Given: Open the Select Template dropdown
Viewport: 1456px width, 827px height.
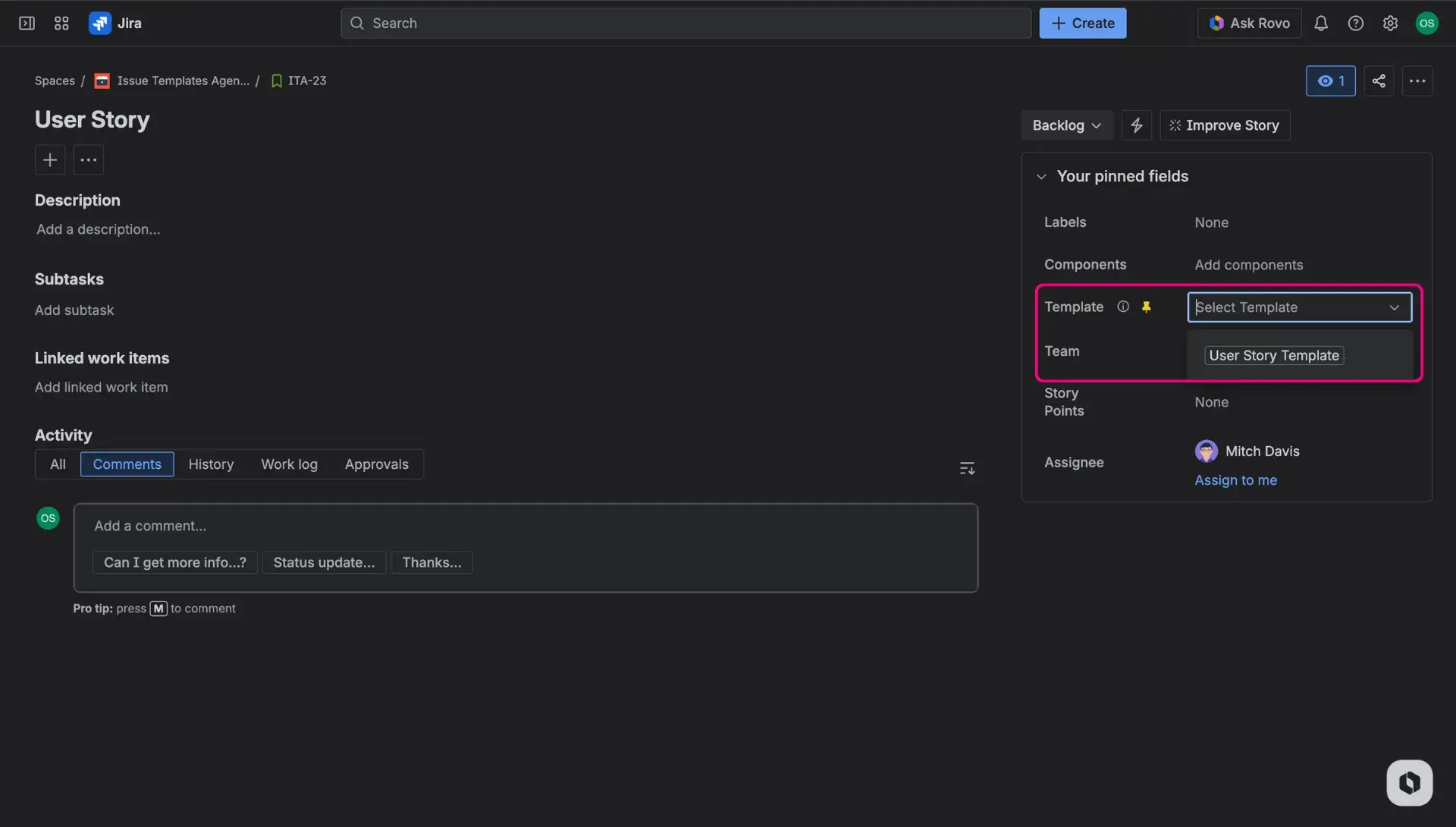Looking at the screenshot, I should (x=1298, y=307).
